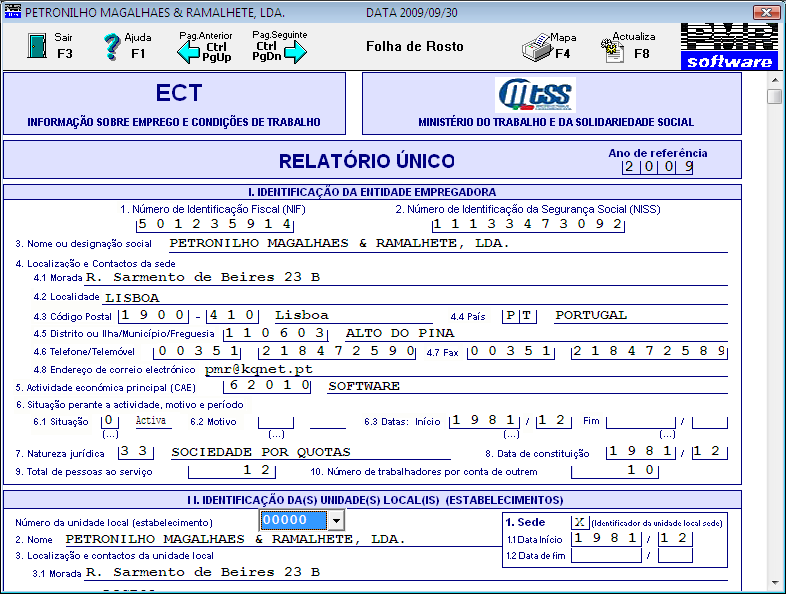
Task: Click the PORTUGAL country name text
Action: pos(591,315)
